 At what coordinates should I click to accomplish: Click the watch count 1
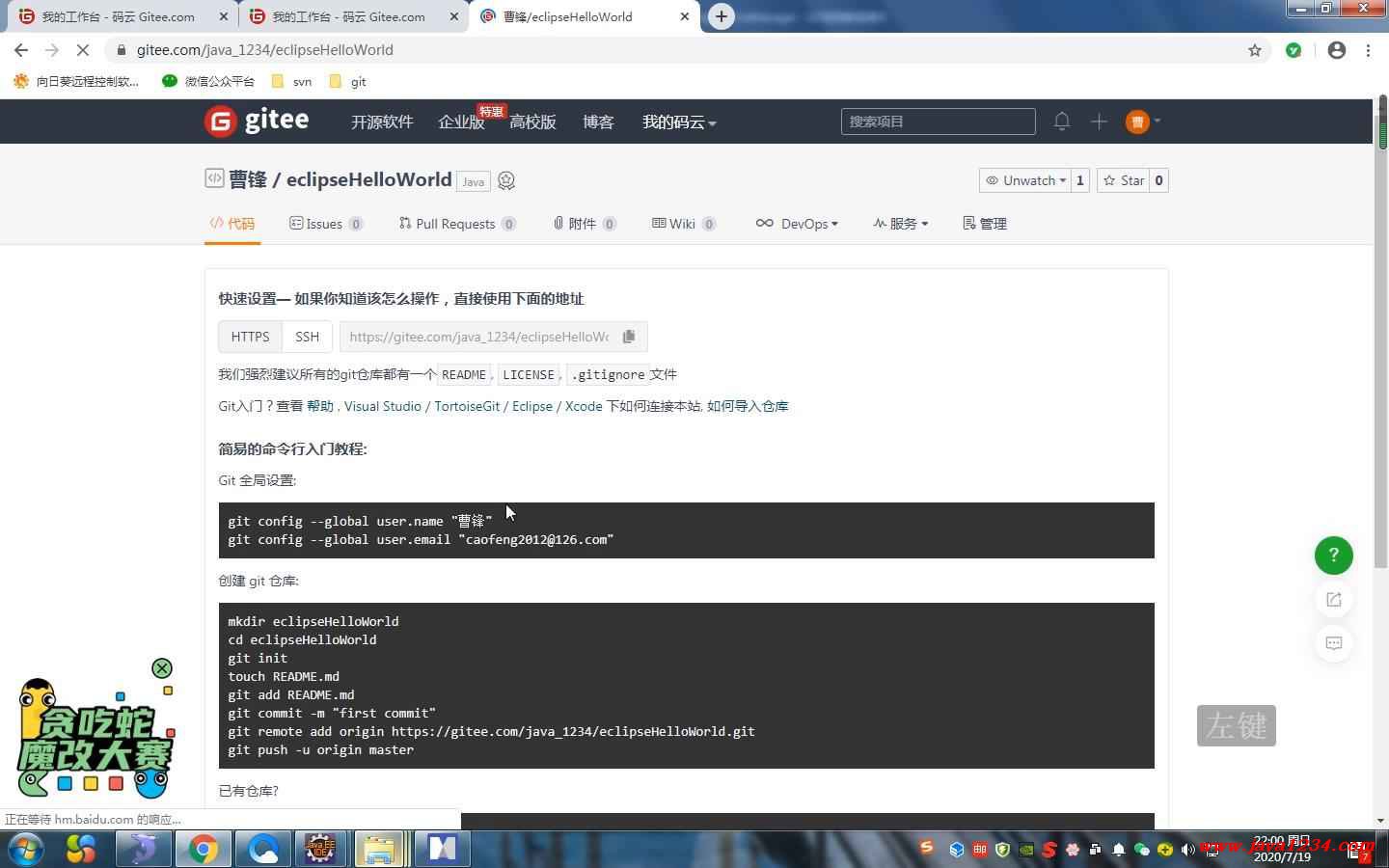coord(1080,180)
